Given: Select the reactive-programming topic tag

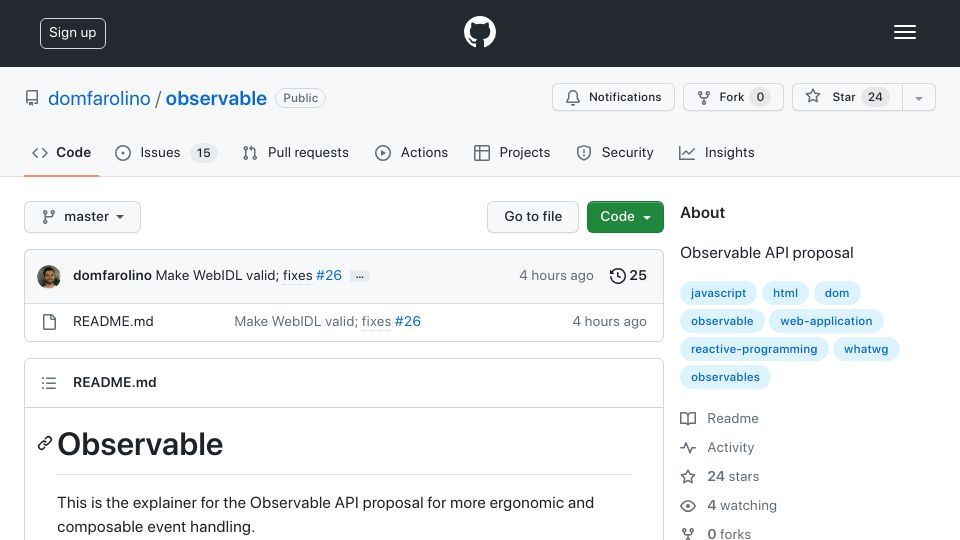Looking at the screenshot, I should [754, 349].
